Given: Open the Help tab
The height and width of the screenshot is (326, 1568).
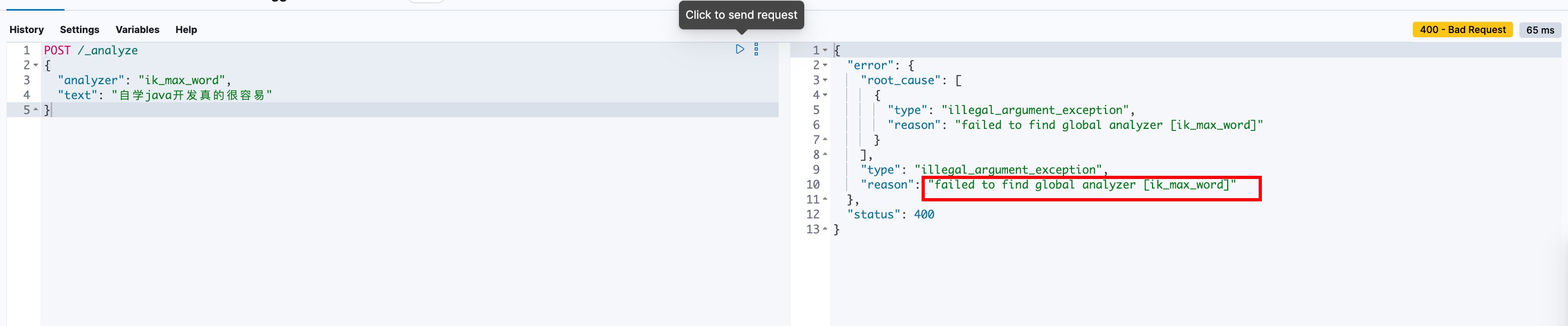Looking at the screenshot, I should coord(186,30).
